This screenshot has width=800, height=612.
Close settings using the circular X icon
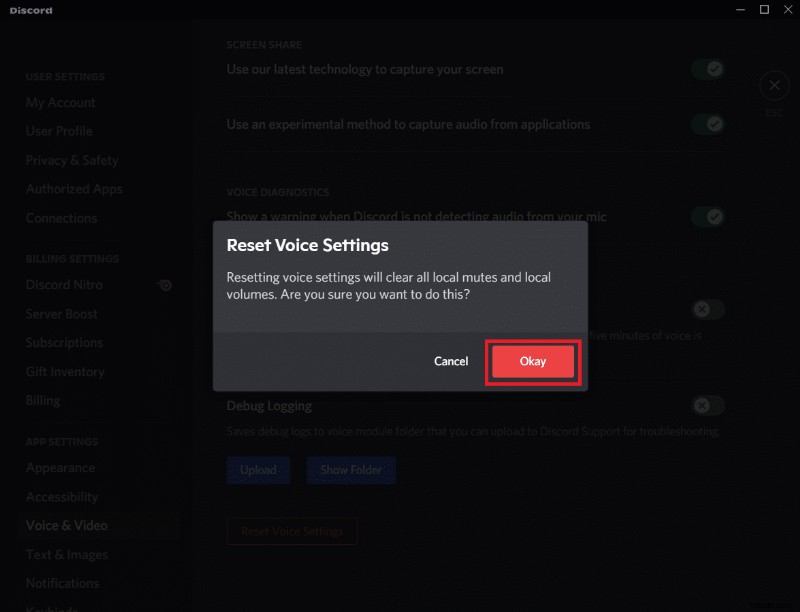click(773, 85)
